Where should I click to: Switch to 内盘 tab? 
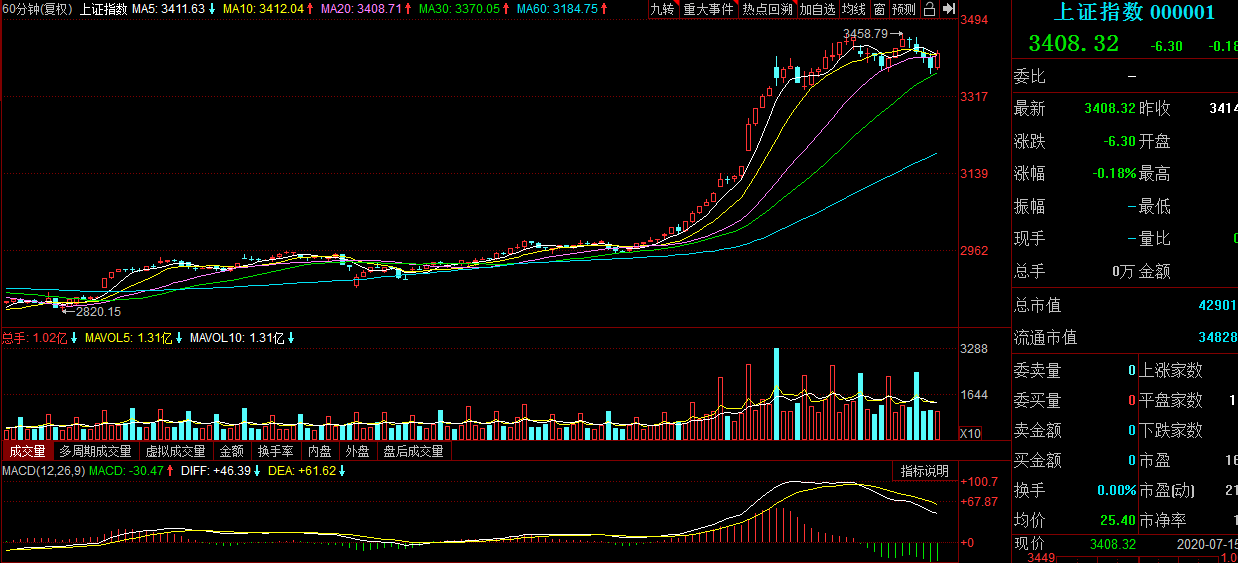(320, 451)
